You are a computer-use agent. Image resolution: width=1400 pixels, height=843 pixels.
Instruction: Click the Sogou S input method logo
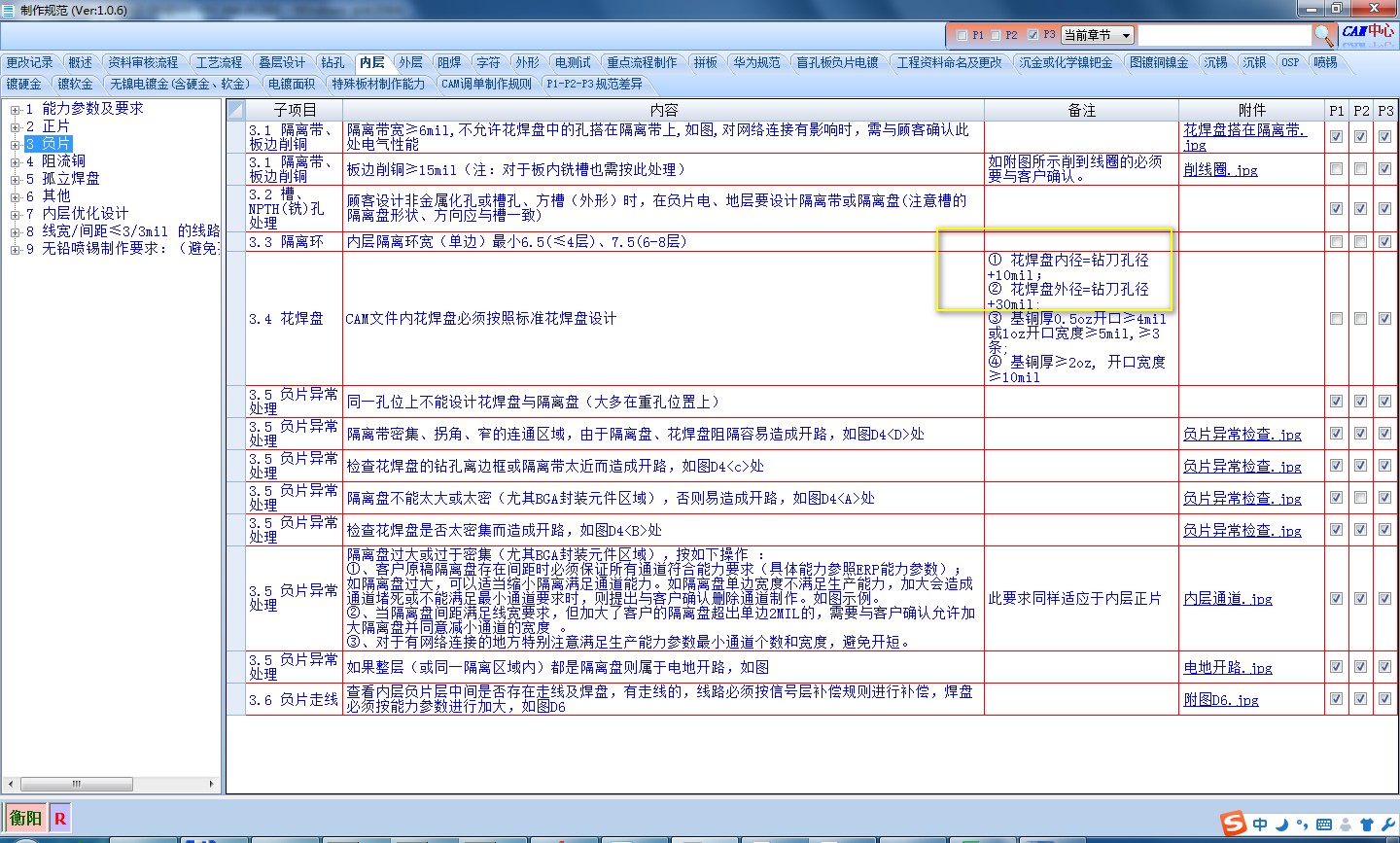click(x=1234, y=824)
